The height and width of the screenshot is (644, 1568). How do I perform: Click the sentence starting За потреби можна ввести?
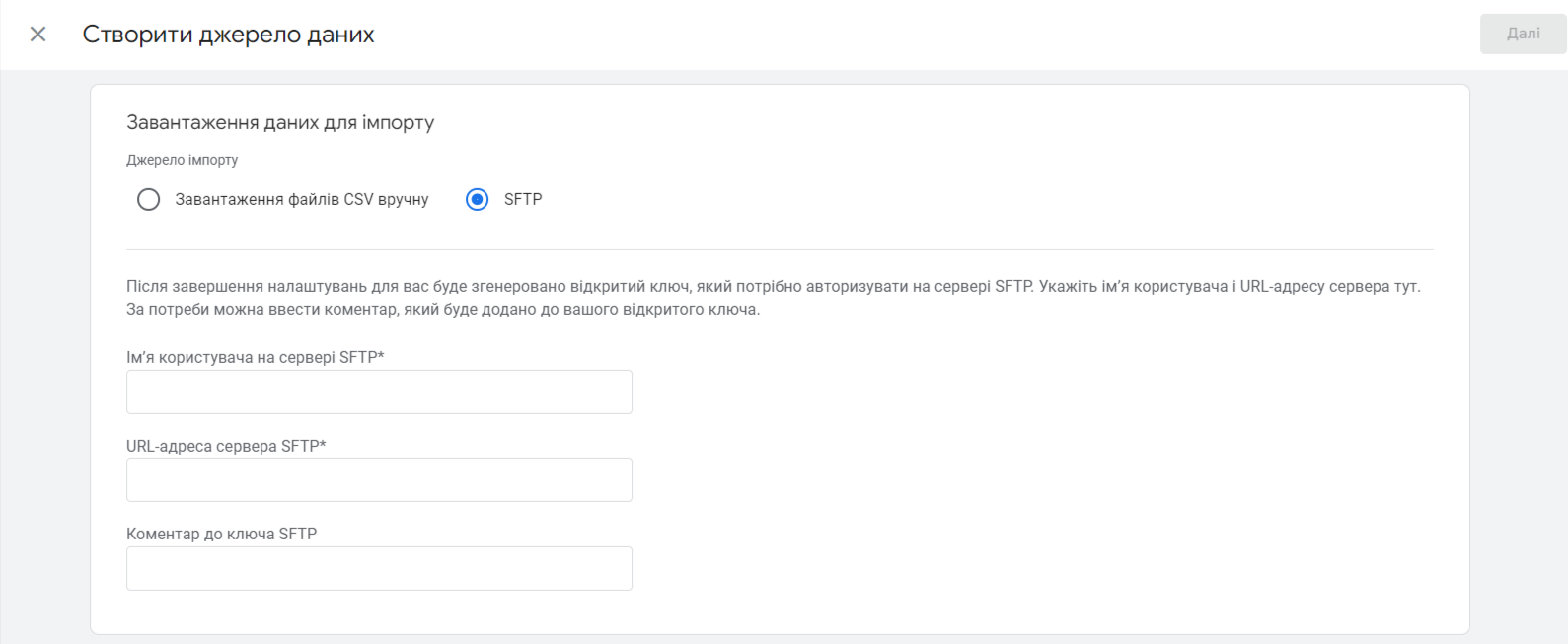coord(443,310)
